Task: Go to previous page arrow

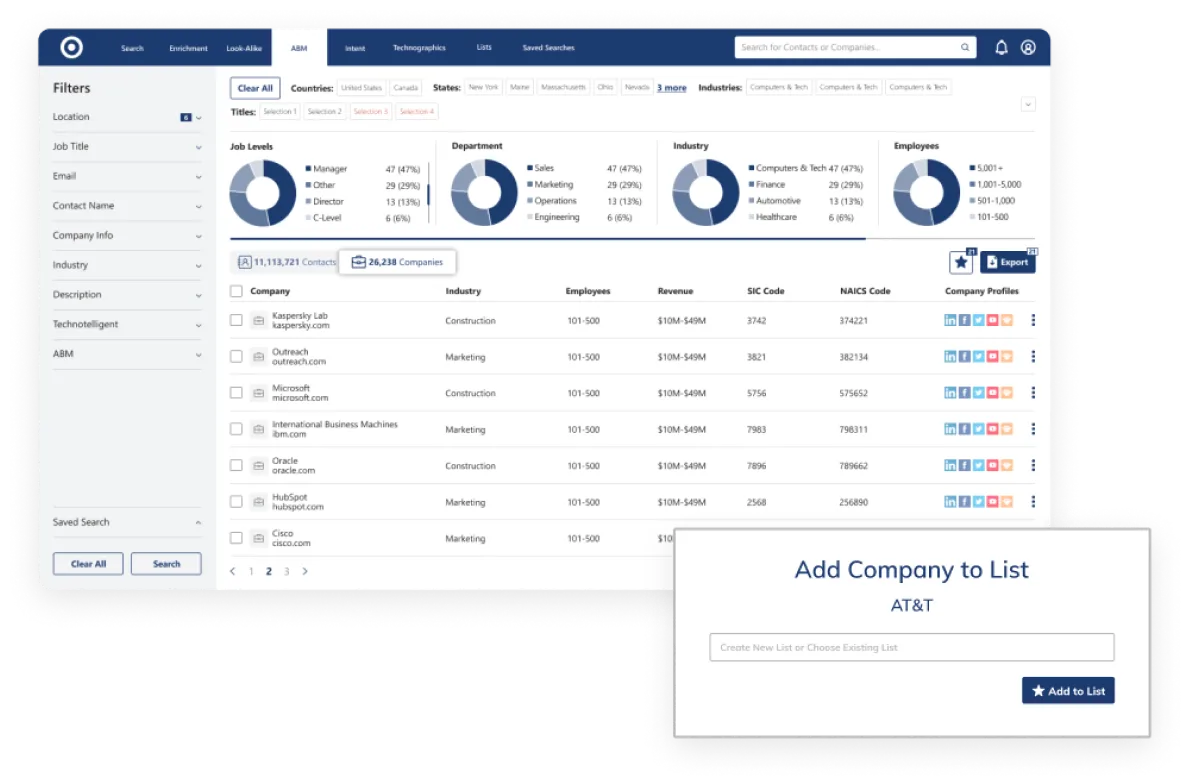Action: click(x=233, y=572)
